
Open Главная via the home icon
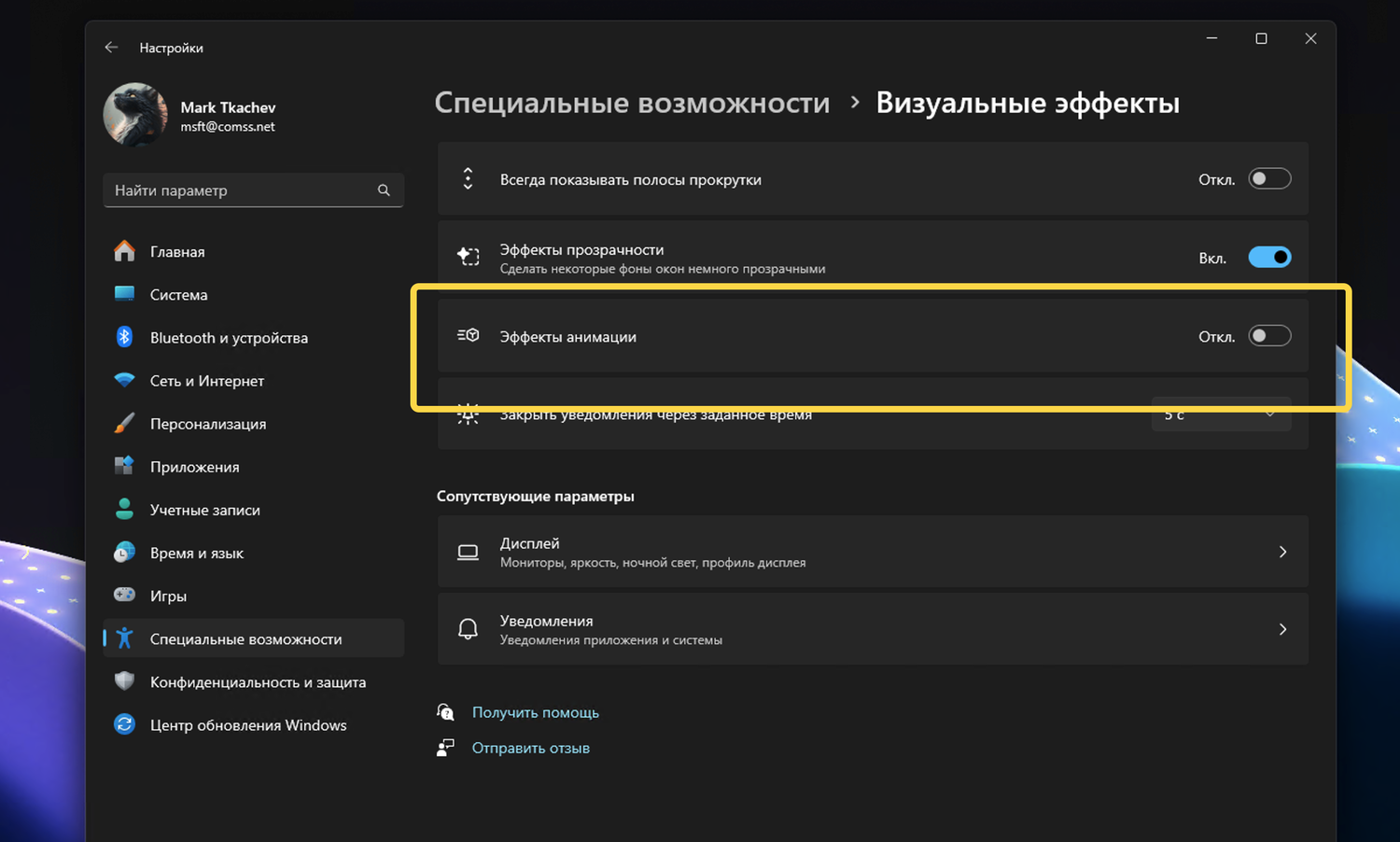pos(124,251)
